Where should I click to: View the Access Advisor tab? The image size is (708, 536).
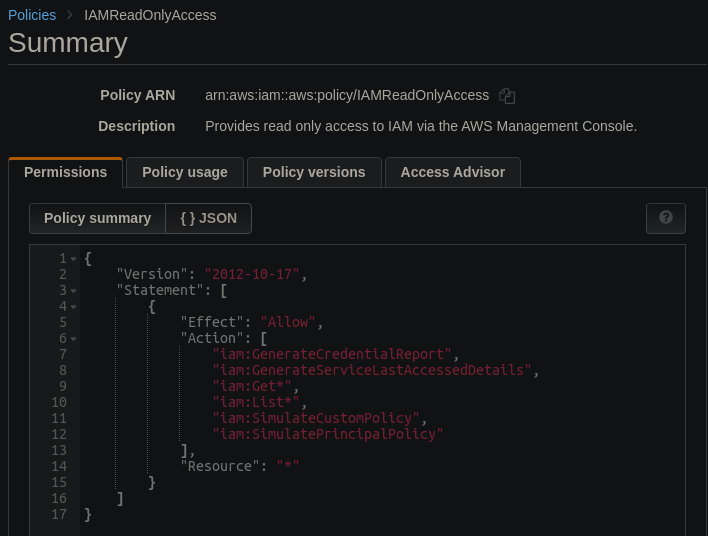pyautogui.click(x=452, y=172)
